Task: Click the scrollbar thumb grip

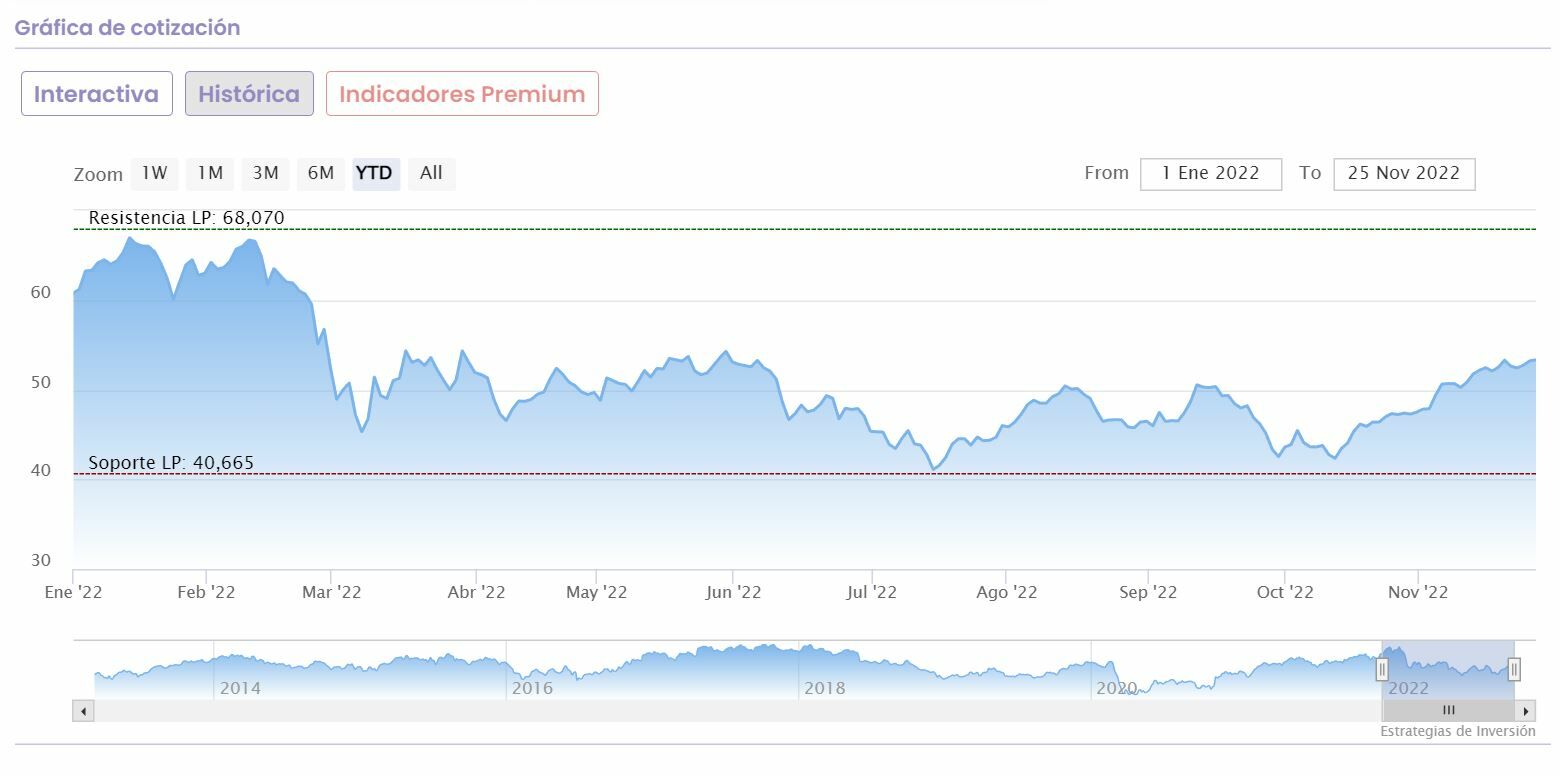Action: click(x=1448, y=711)
